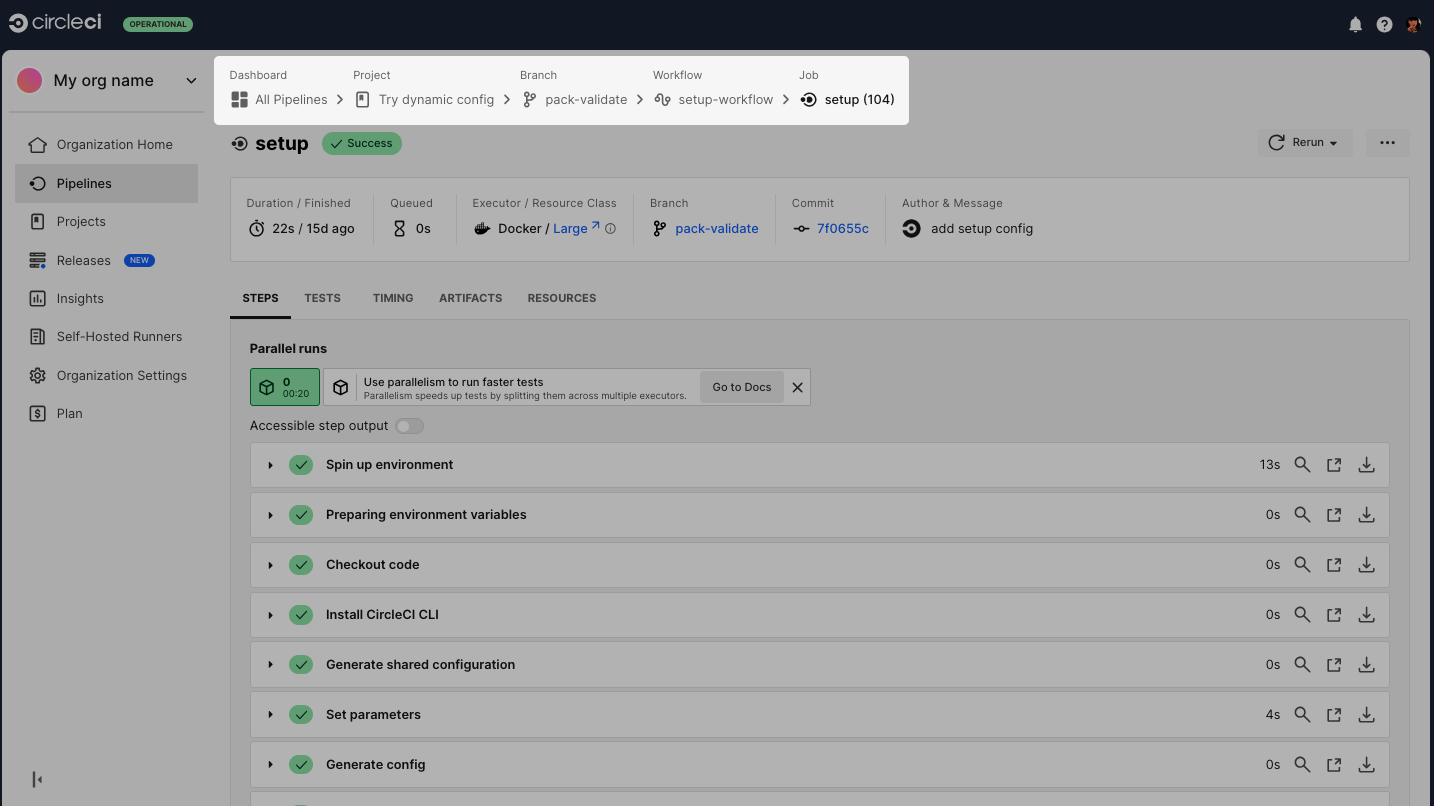Screen dimensions: 1434x806
Task: Select parallel run 0 box
Action: (285, 387)
